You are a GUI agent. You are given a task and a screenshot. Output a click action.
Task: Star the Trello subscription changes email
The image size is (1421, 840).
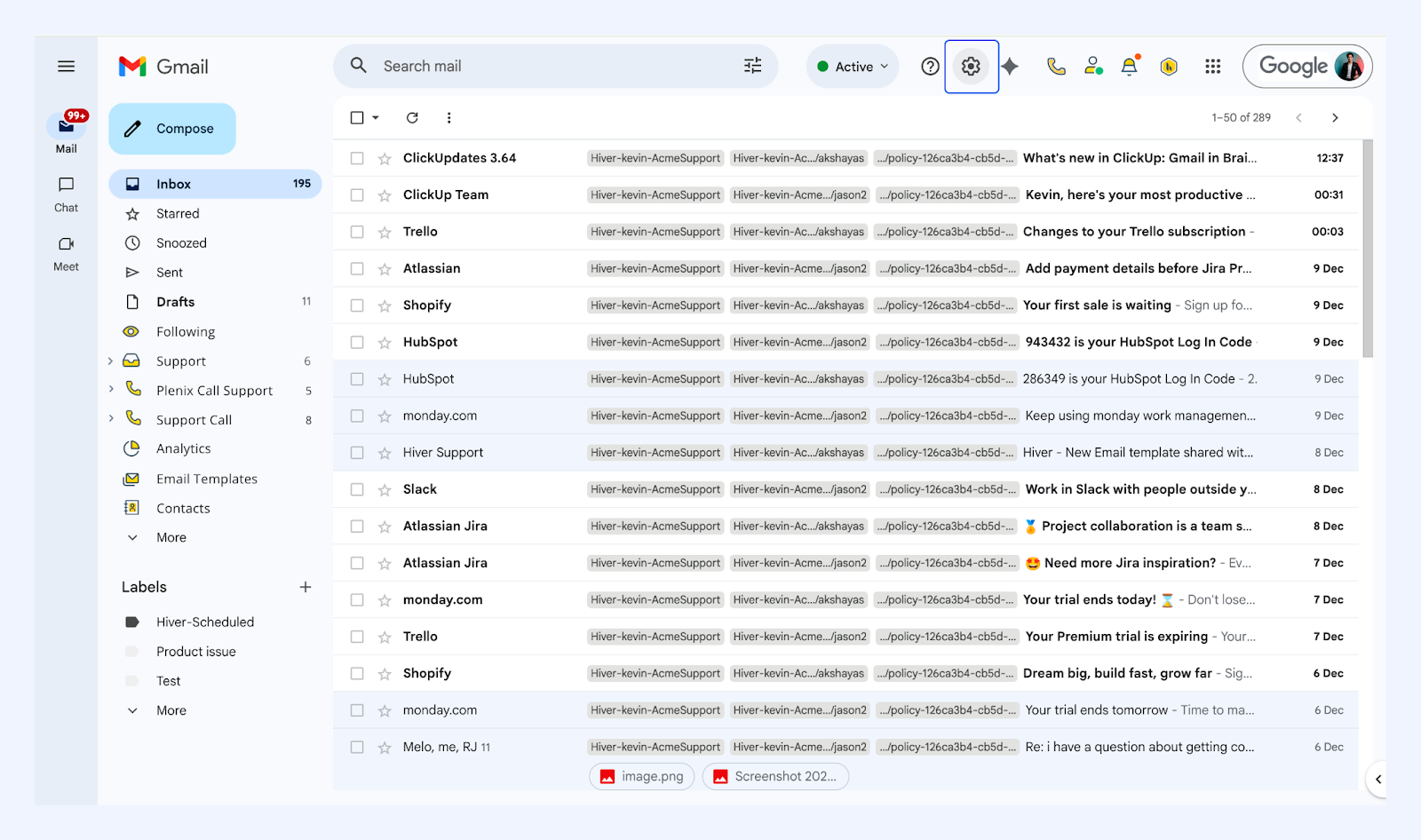click(385, 232)
